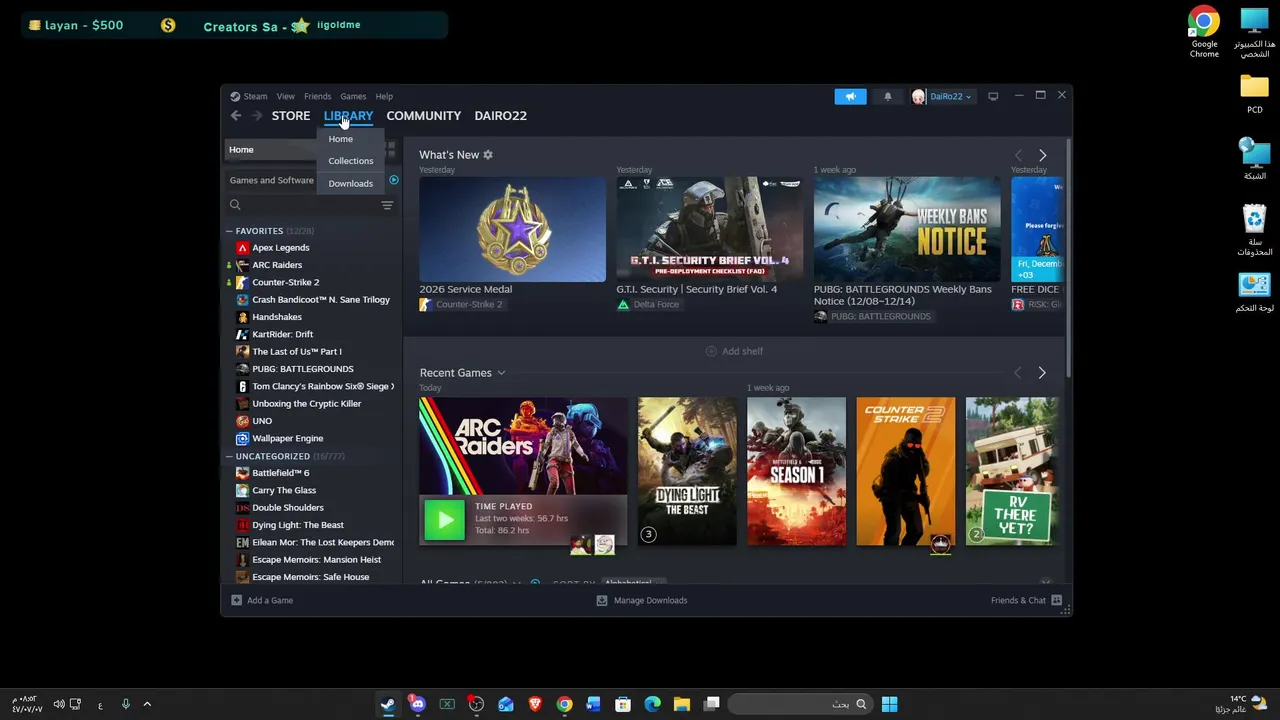The width and height of the screenshot is (1280, 720).
Task: Click the ready-to-play filter icon beside Games and Software
Action: pos(393,180)
